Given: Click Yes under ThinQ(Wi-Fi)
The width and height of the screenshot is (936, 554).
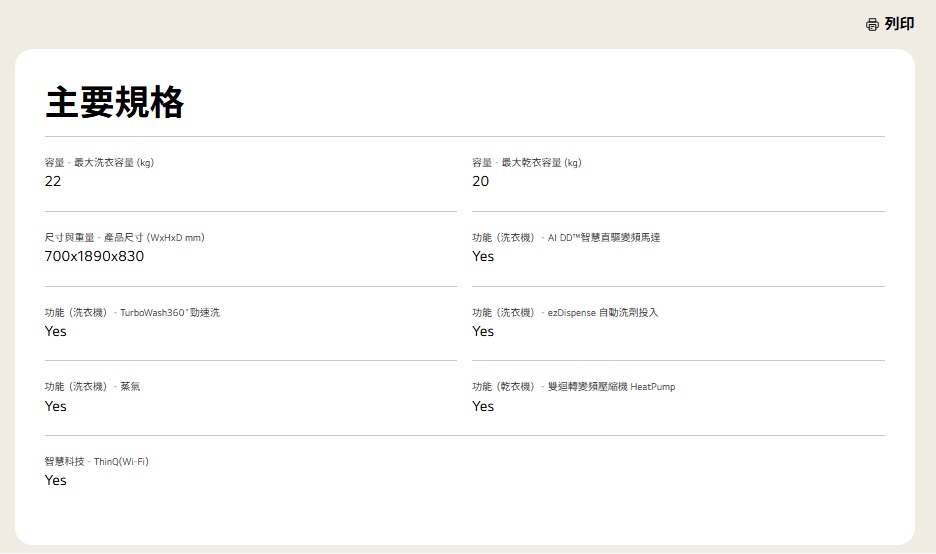Looking at the screenshot, I should (56, 480).
